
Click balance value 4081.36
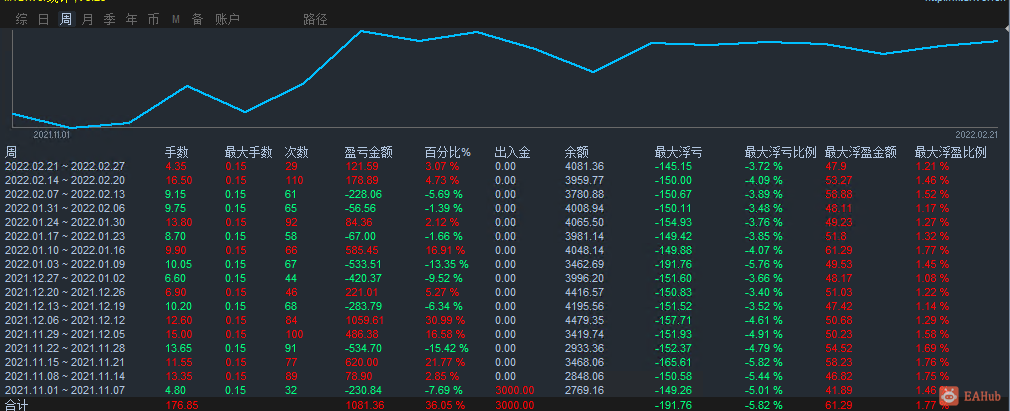coord(584,166)
